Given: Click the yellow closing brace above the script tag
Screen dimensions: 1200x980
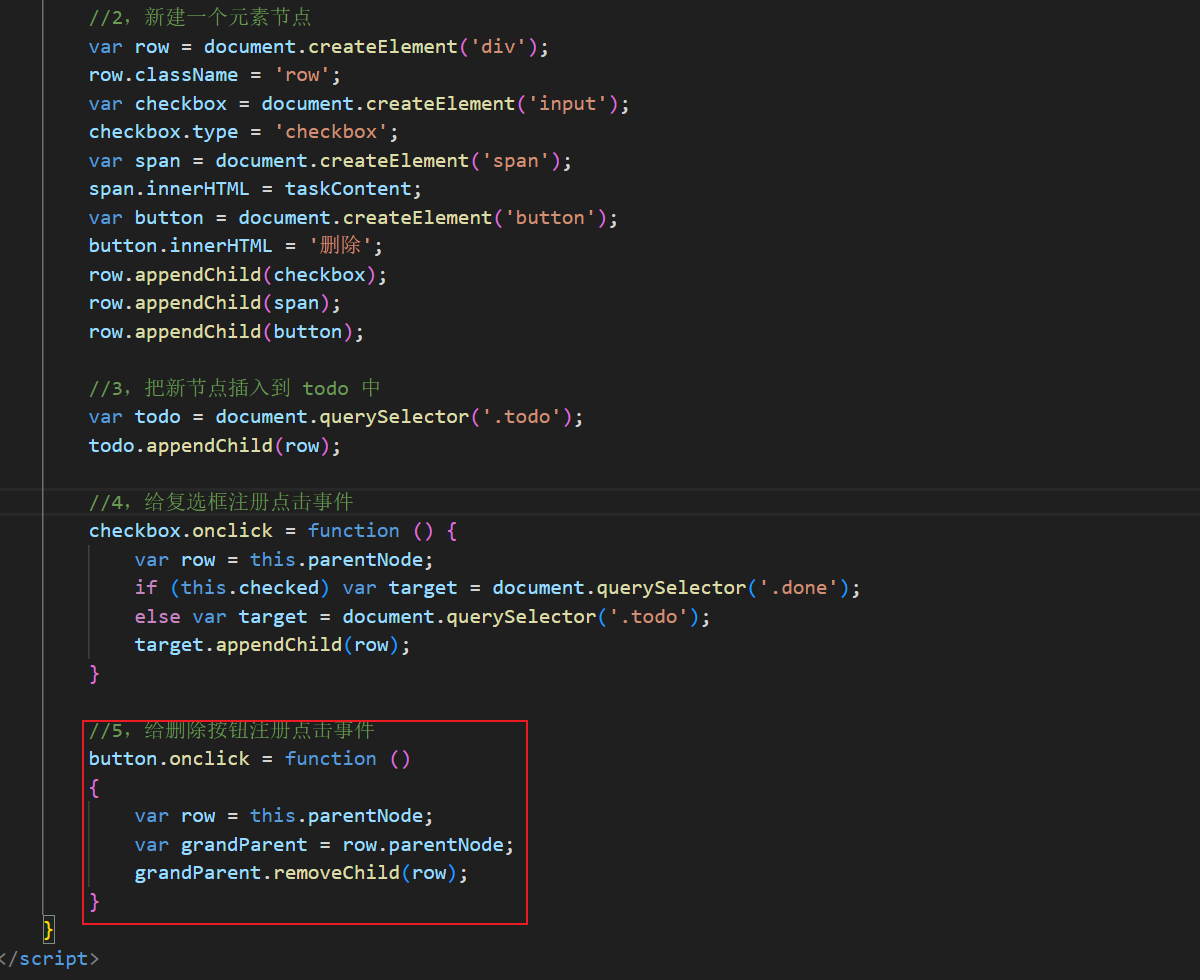Looking at the screenshot, I should coord(49,930).
